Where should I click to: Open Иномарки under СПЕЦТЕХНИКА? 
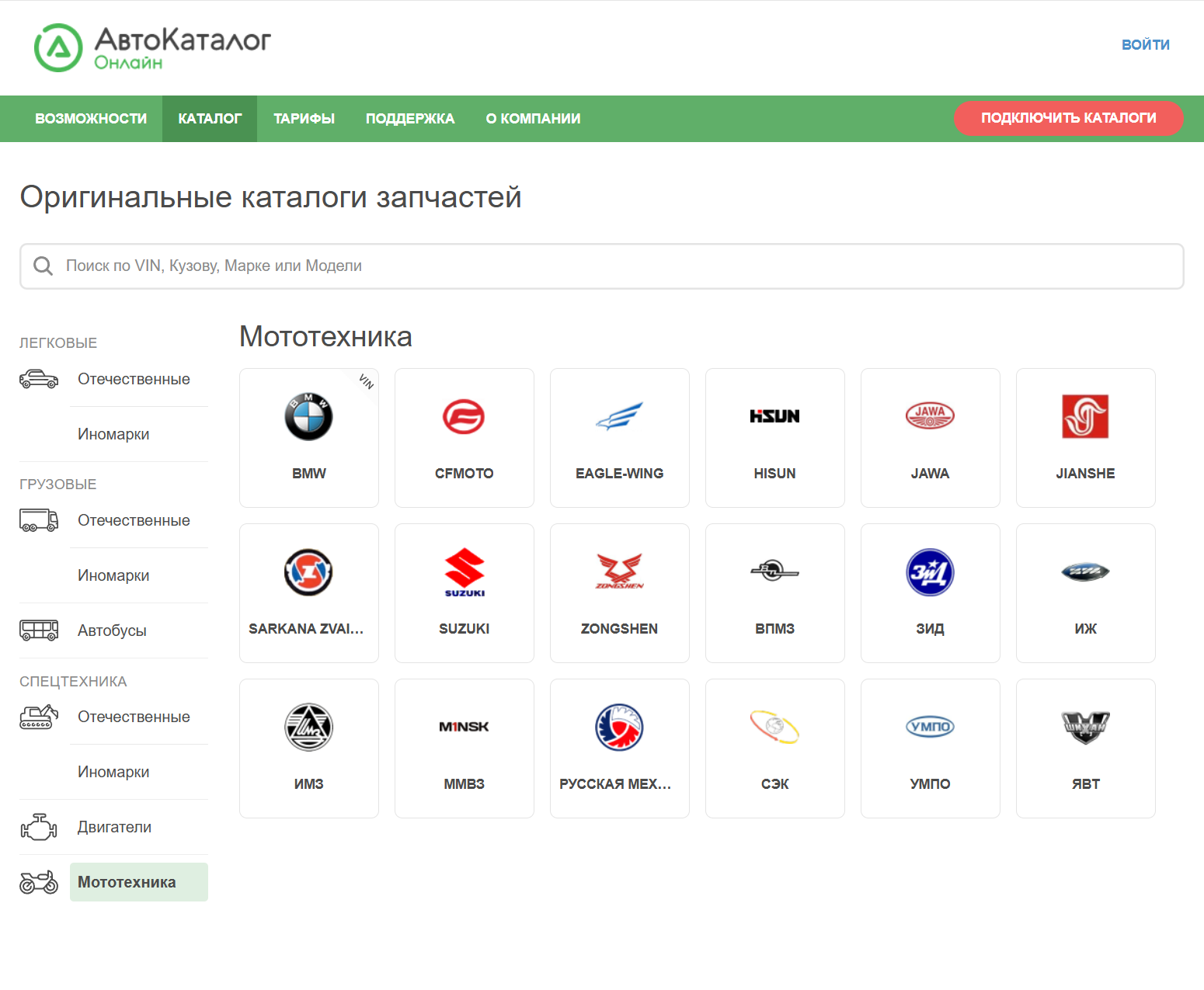113,772
